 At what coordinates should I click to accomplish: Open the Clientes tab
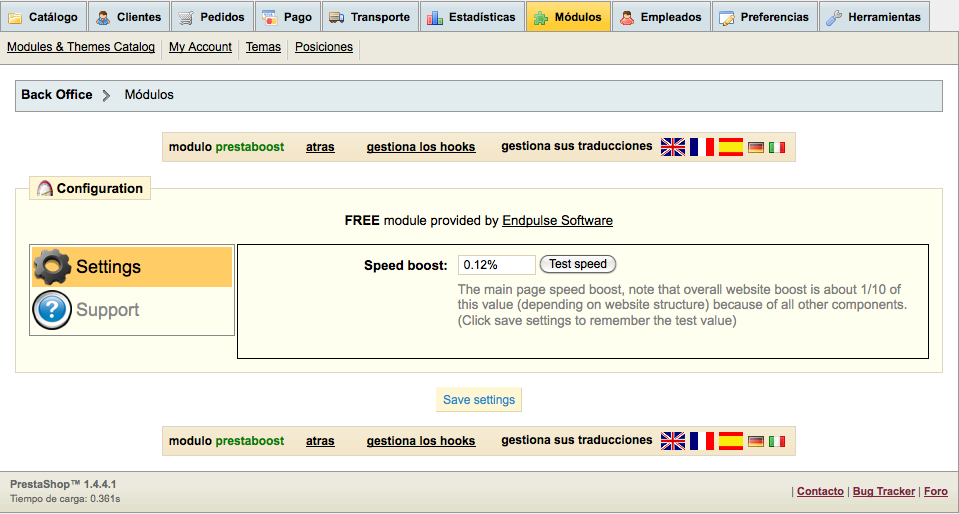[x=129, y=17]
